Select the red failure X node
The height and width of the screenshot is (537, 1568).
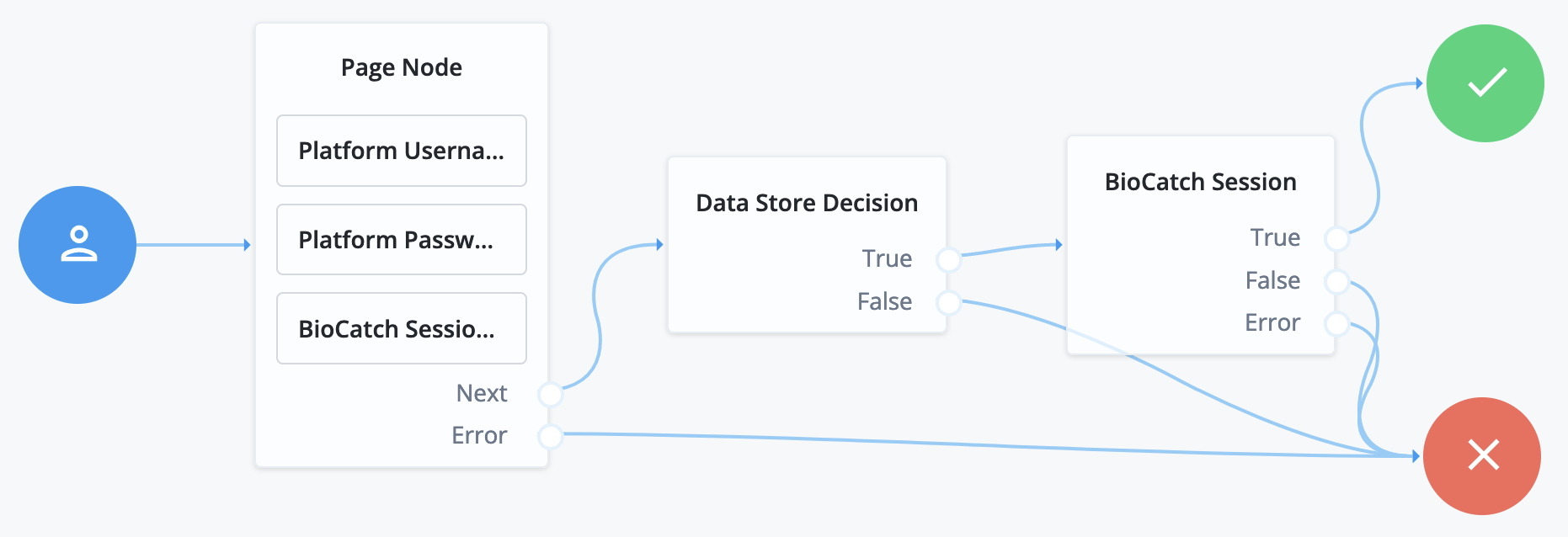pyautogui.click(x=1482, y=455)
